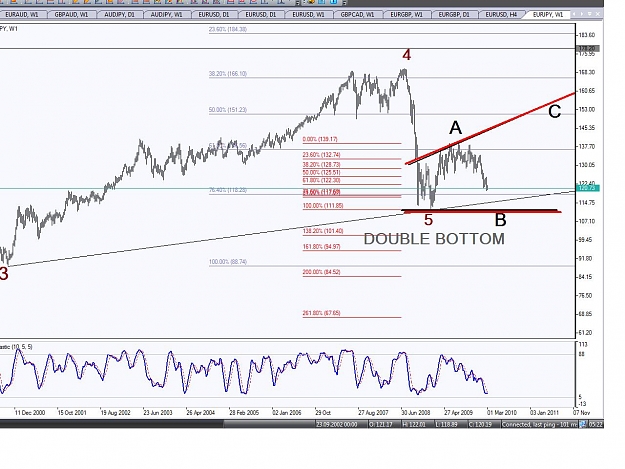Select the red wave label 3
The width and height of the screenshot is (625, 469).
click(4, 274)
